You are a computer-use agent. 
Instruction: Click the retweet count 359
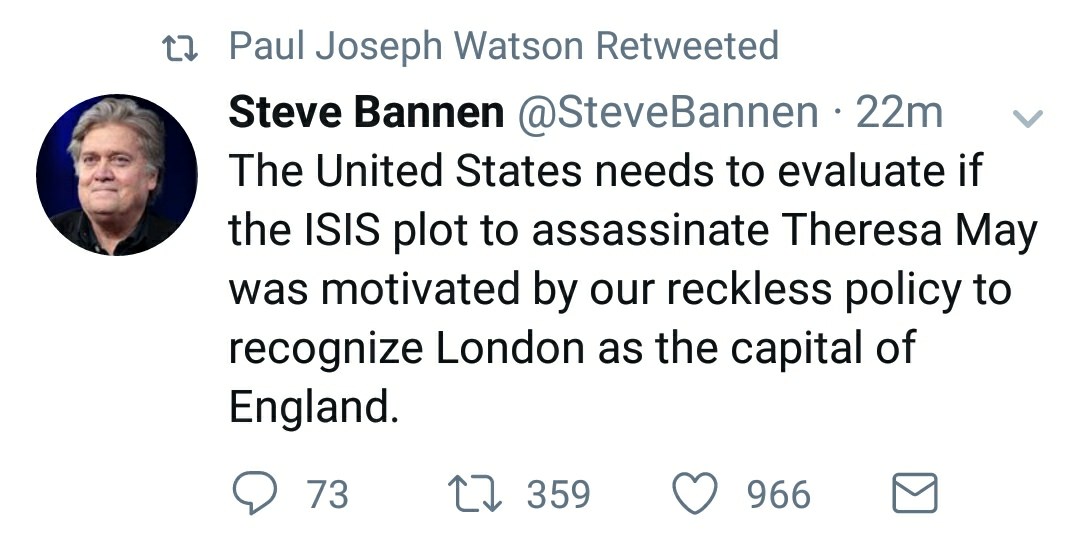pyautogui.click(x=558, y=494)
